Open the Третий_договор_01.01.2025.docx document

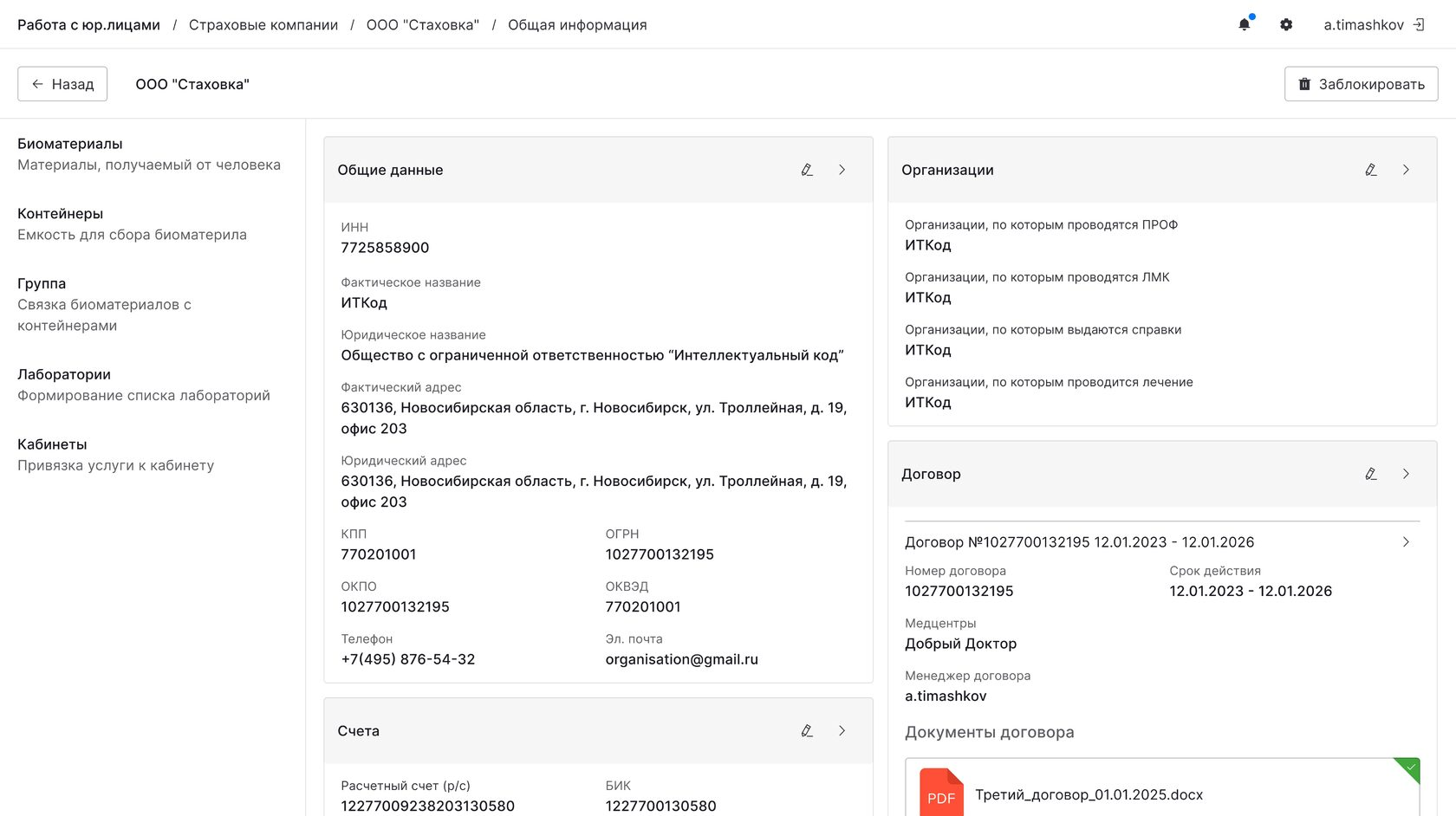(x=1089, y=794)
